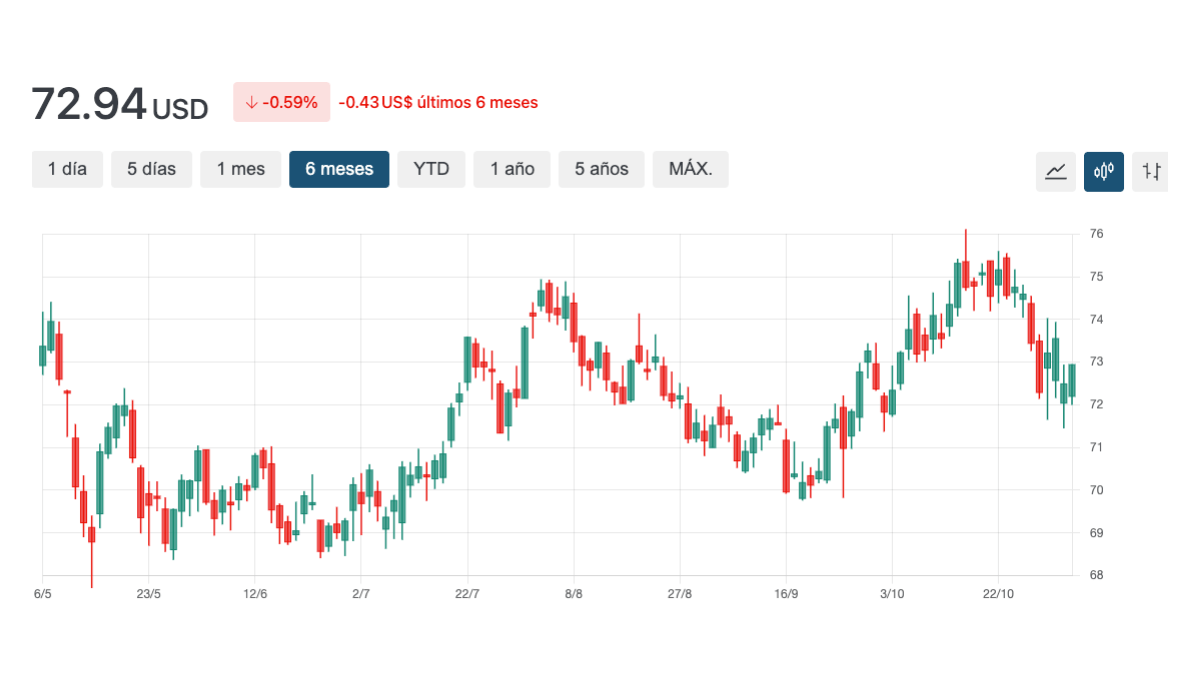
Task: Display the MÁX. full history range
Action: click(x=690, y=169)
